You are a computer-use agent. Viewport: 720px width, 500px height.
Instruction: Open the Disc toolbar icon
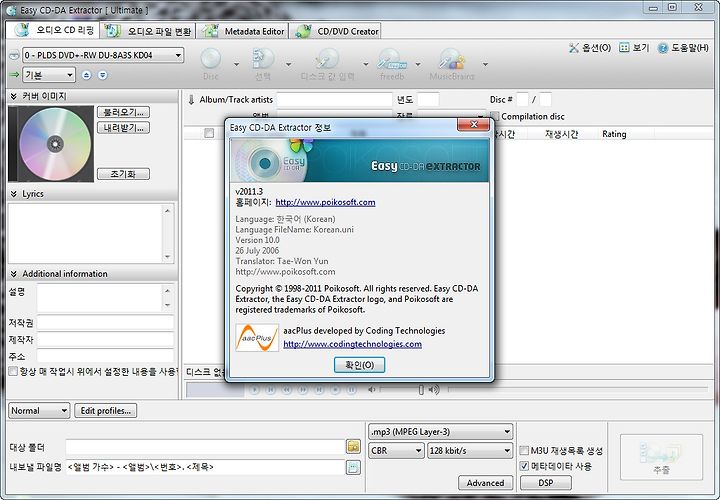point(211,59)
